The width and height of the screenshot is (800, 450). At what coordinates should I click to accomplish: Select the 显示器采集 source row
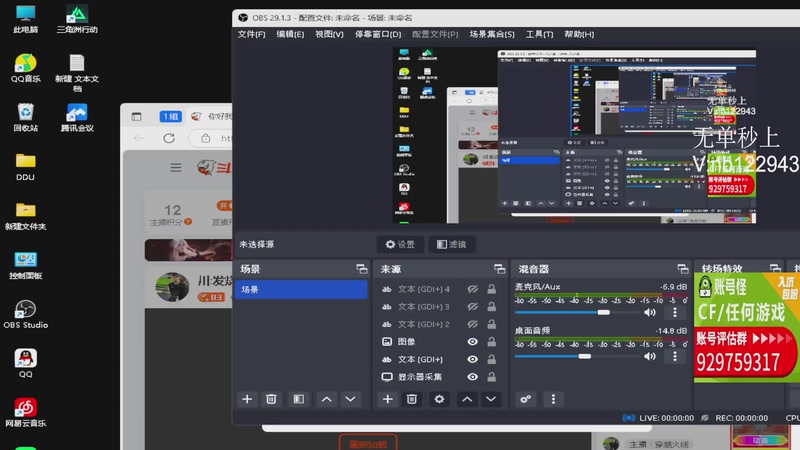pyautogui.click(x=440, y=377)
